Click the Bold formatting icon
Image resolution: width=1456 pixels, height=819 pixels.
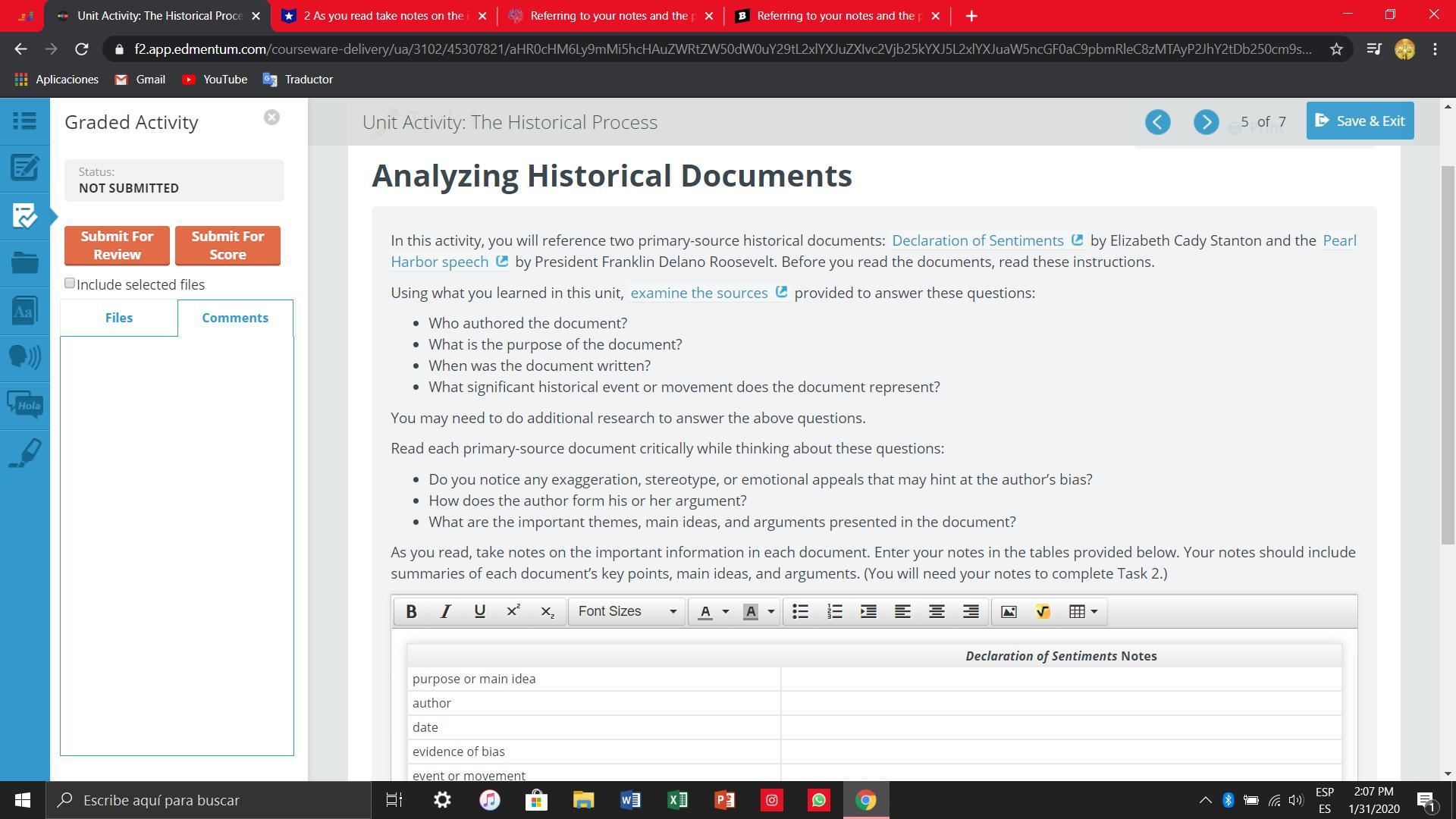(x=411, y=612)
